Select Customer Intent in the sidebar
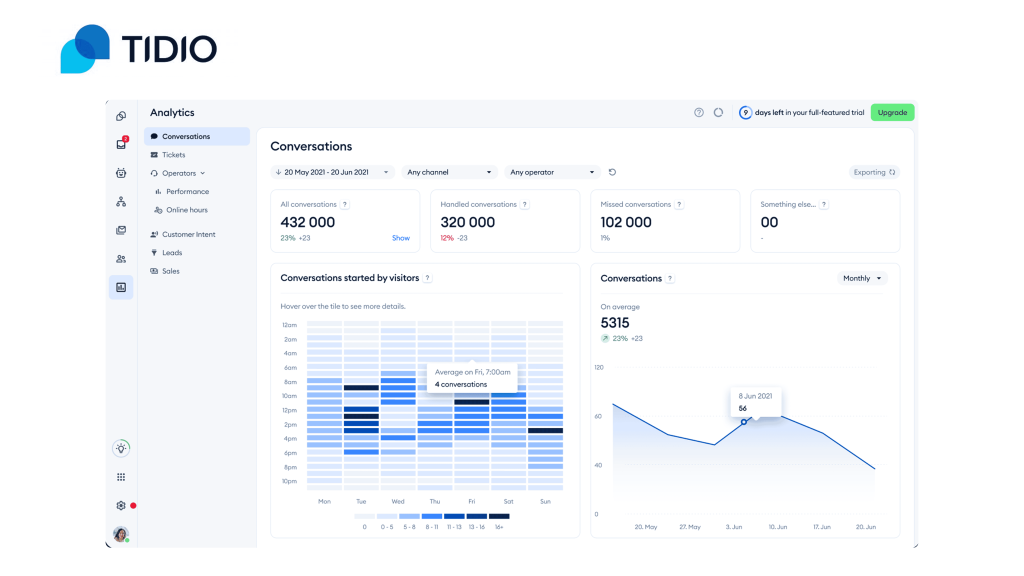This screenshot has width=1024, height=576. (188, 234)
